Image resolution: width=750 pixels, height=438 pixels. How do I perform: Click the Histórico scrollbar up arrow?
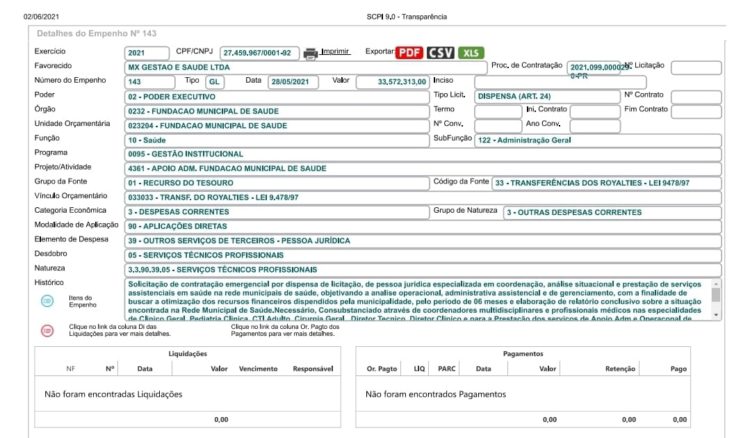coord(716,284)
